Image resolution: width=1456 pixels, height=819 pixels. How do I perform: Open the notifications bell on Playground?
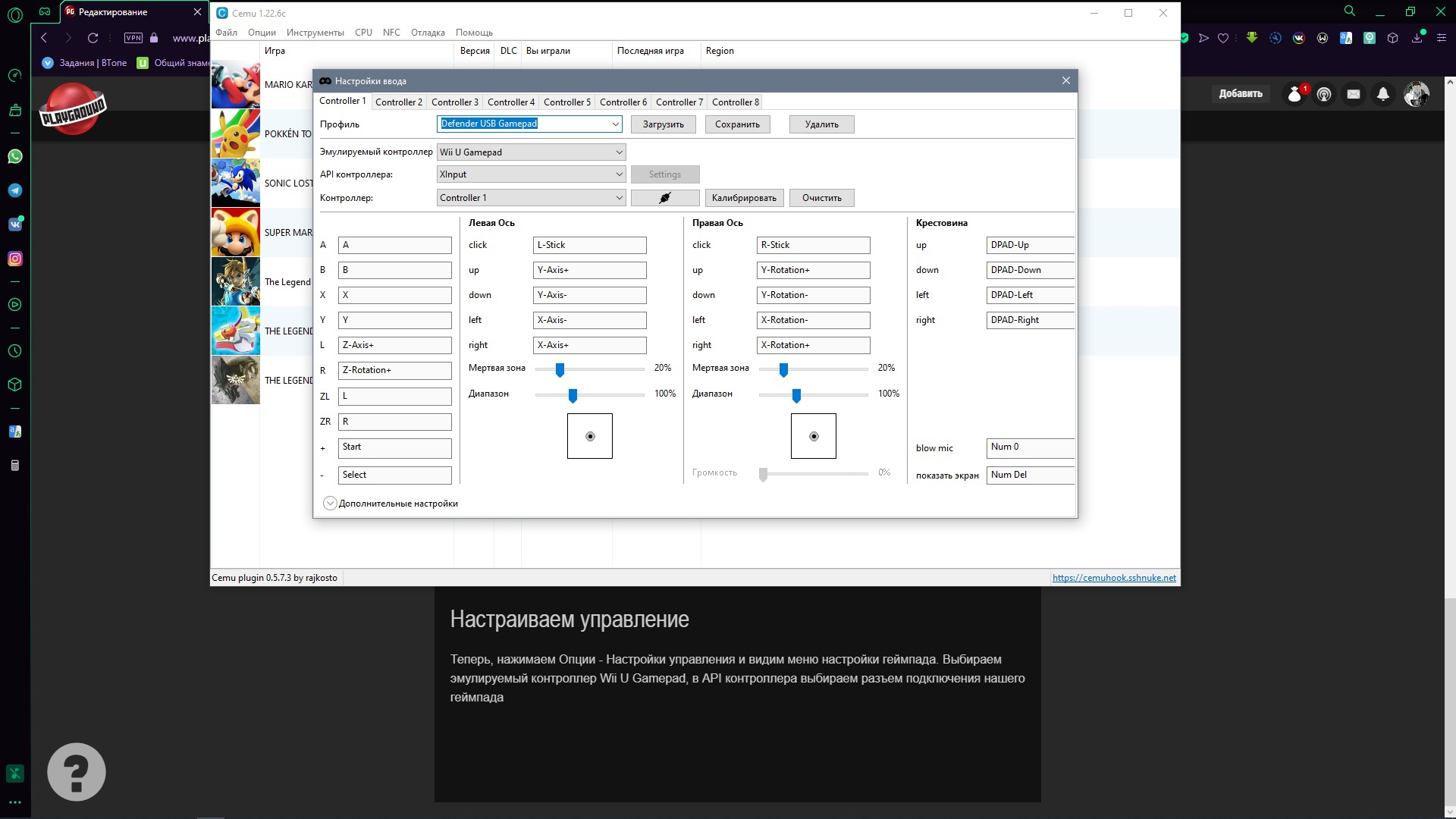(x=1383, y=94)
